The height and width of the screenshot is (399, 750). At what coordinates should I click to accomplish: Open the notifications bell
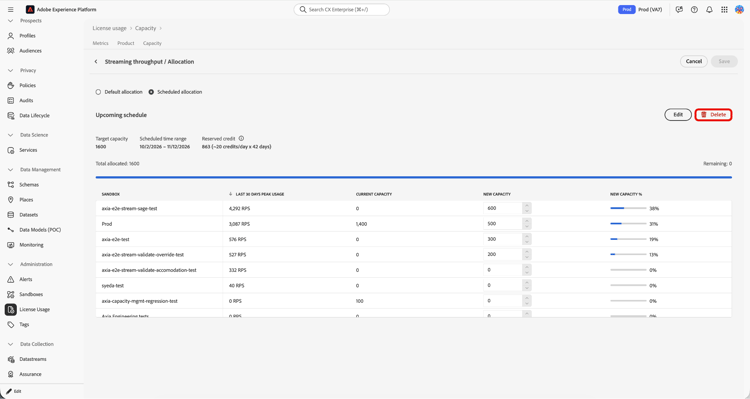tap(709, 10)
